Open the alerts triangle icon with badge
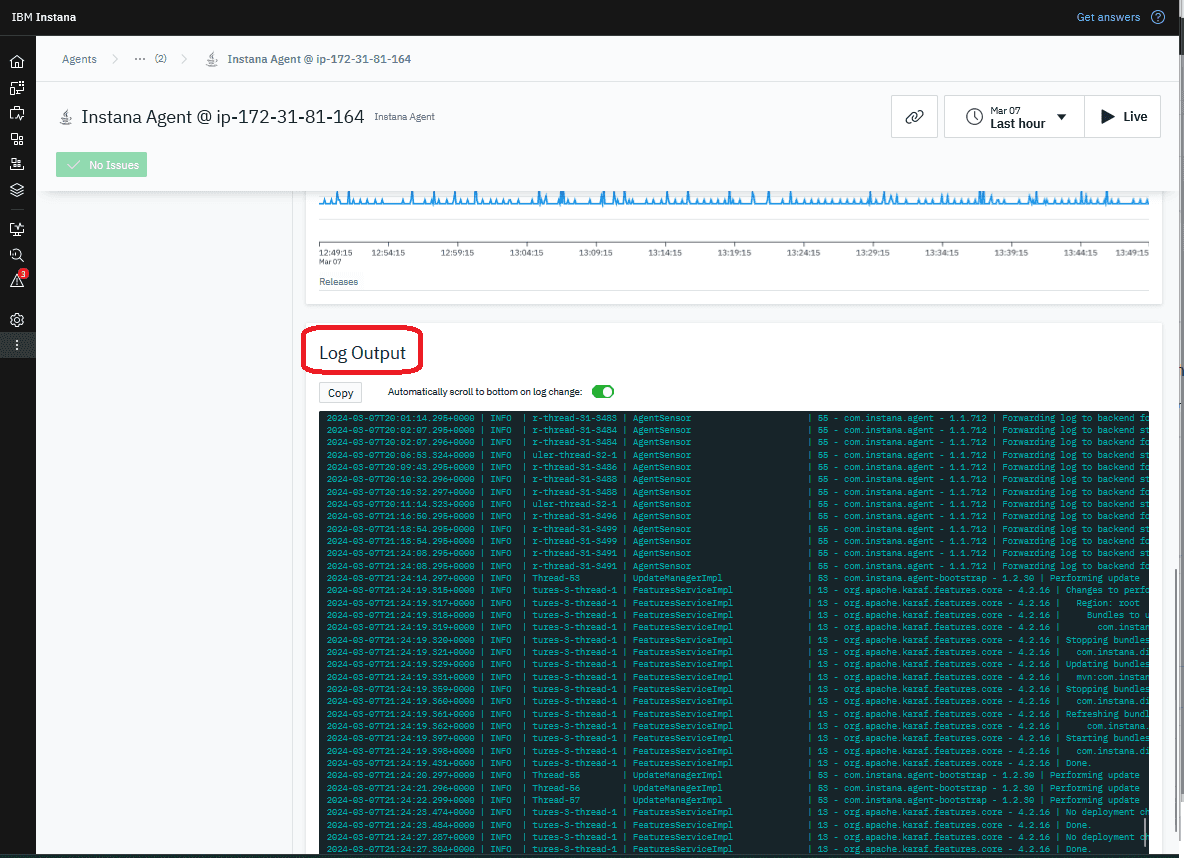1184x858 pixels. pos(17,281)
